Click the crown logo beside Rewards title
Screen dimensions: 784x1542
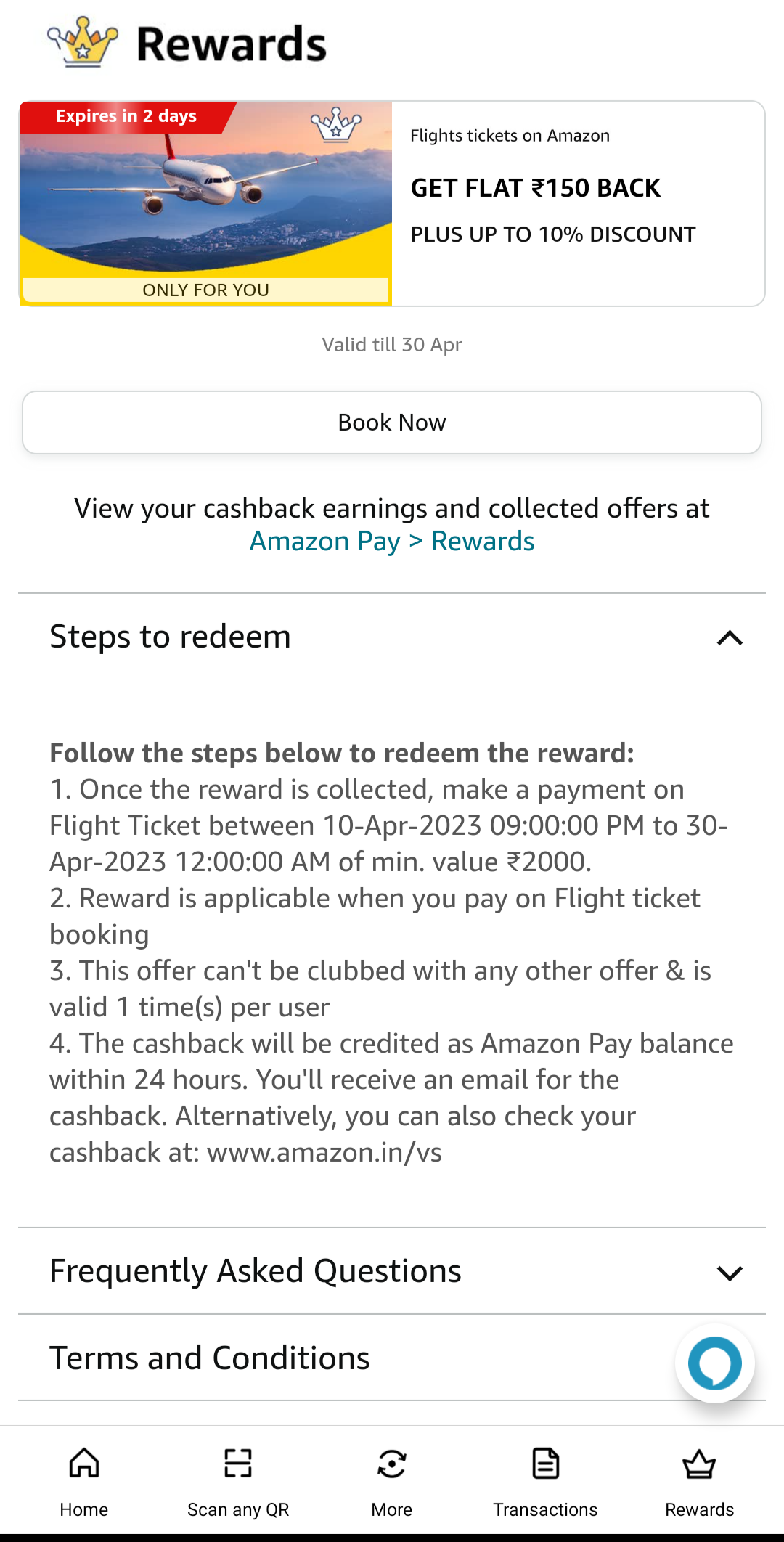coord(83,42)
